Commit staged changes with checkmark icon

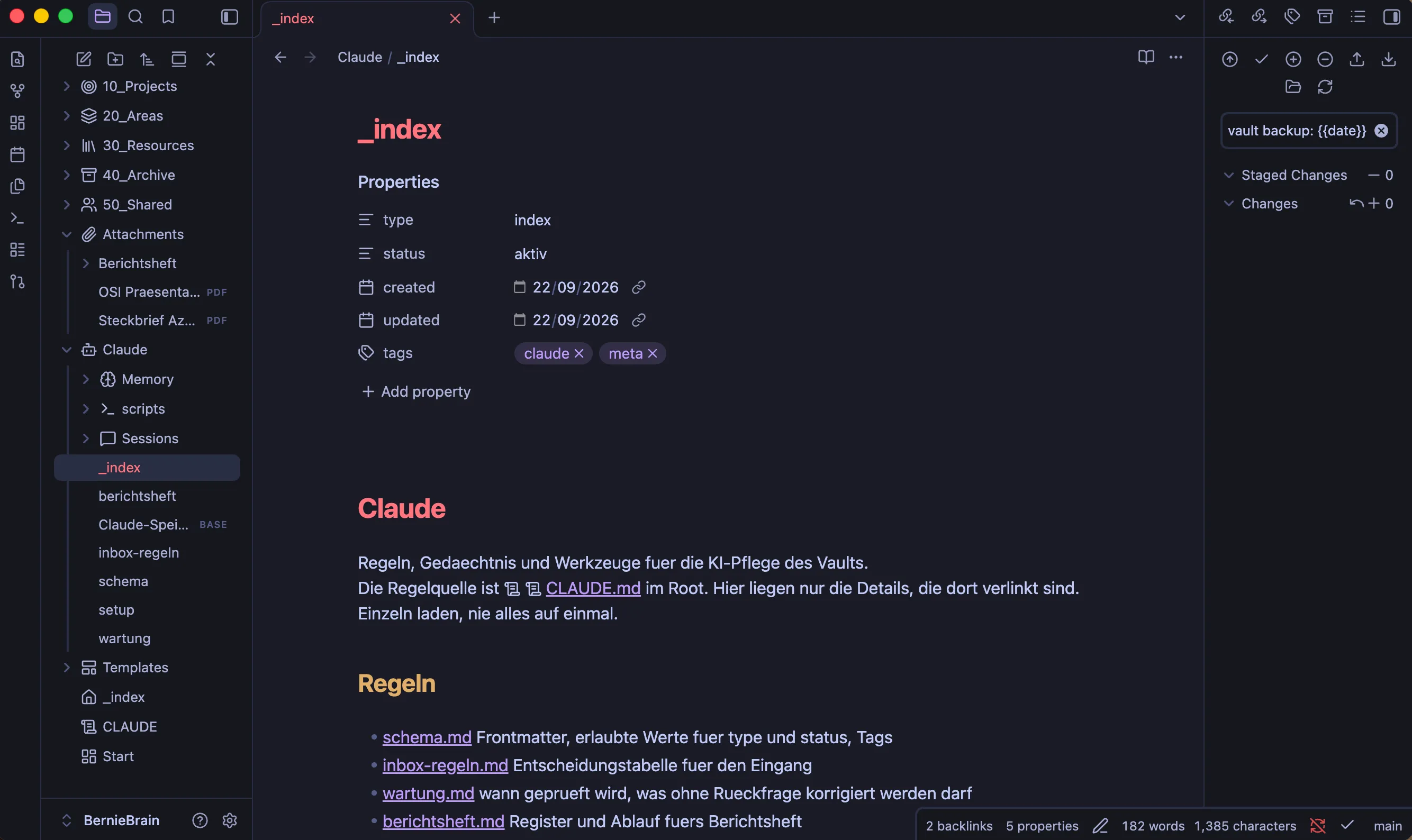point(1261,59)
